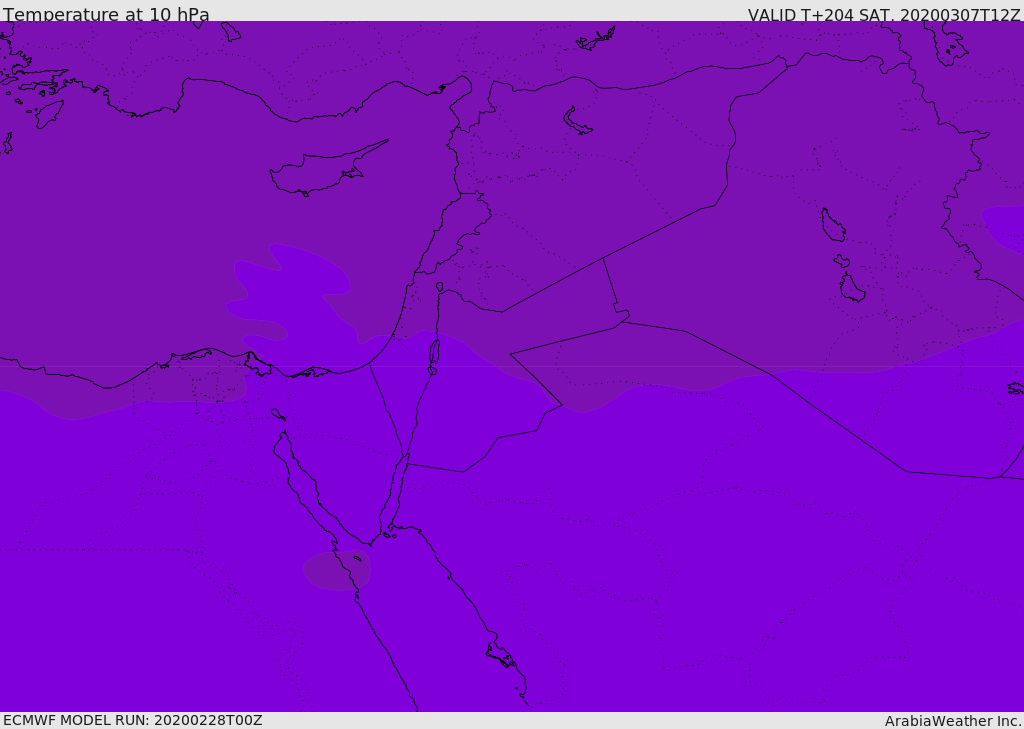This screenshot has width=1024, height=729.
Task: Select the 'ArabiaWeather Inc' credit text
Action: [x=951, y=721]
